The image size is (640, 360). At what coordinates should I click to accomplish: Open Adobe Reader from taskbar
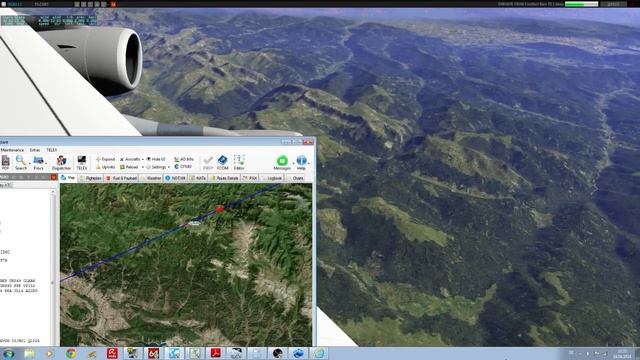pos(216,353)
